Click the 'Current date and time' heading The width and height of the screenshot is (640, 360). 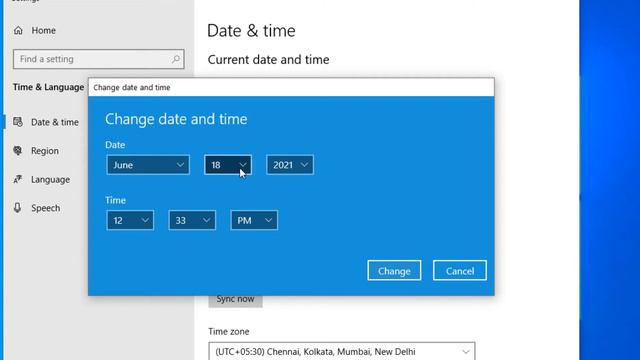coord(268,60)
